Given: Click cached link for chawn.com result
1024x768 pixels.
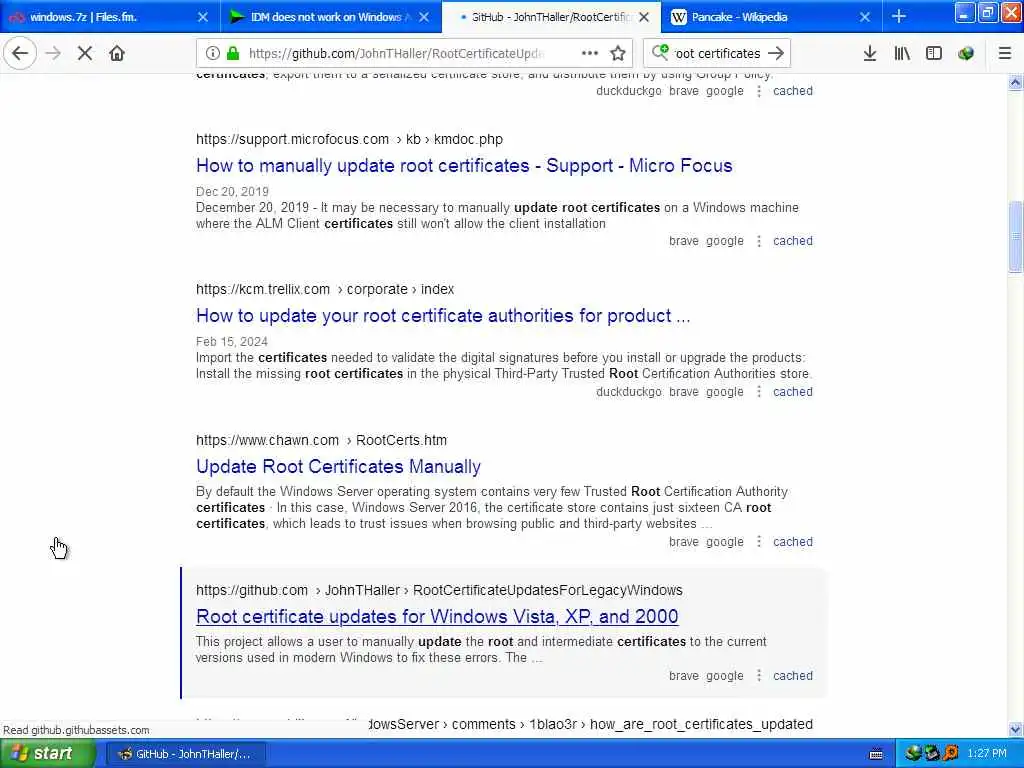Looking at the screenshot, I should pos(793,542).
